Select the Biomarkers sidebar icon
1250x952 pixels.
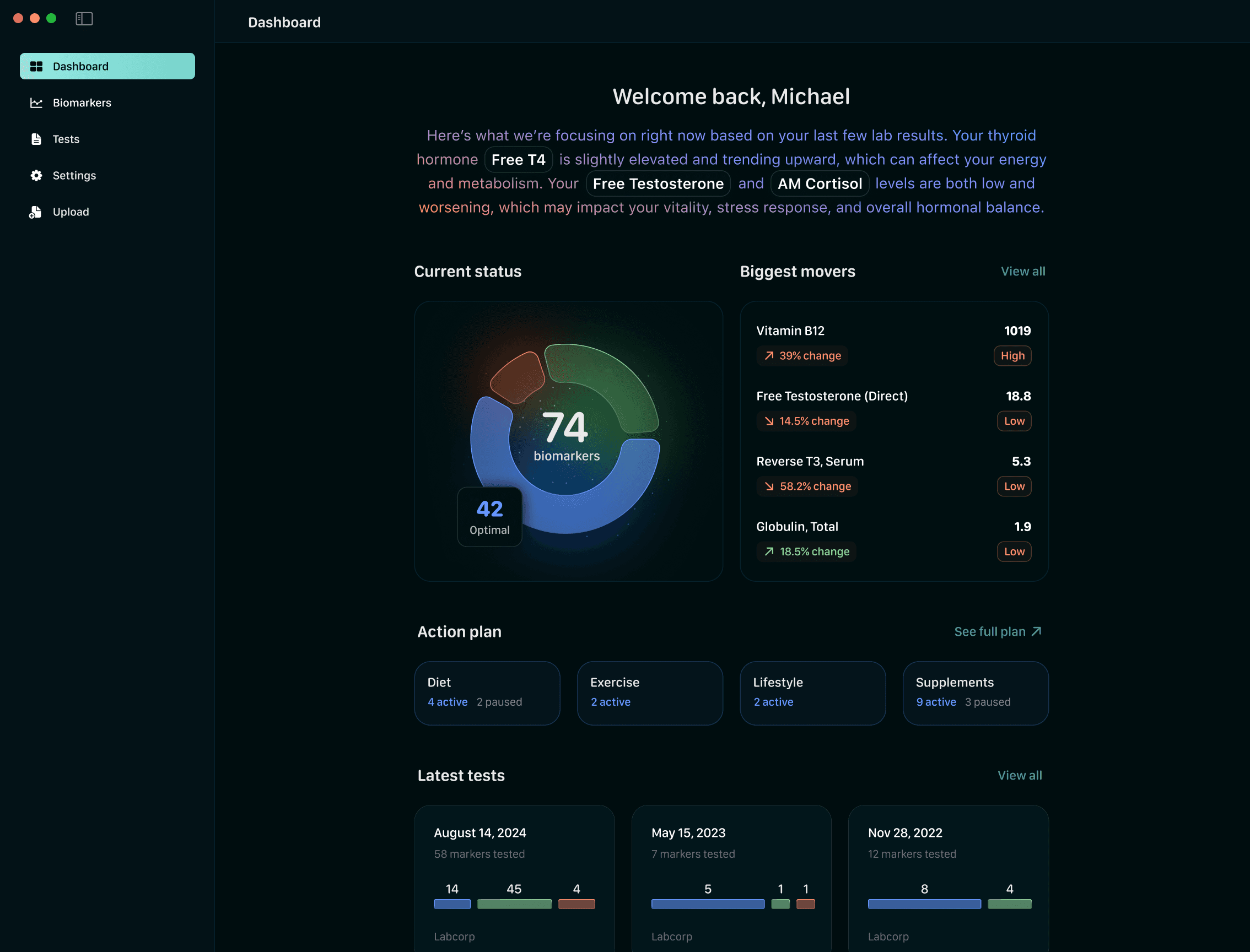pyautogui.click(x=36, y=102)
